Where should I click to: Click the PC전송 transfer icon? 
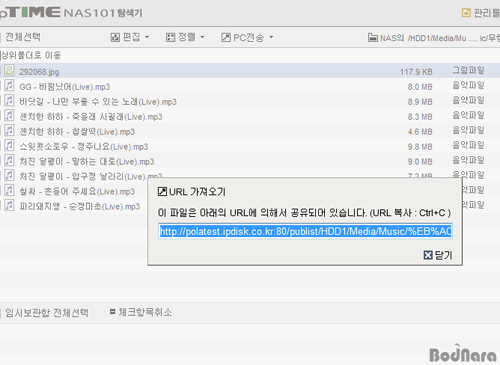pos(226,37)
